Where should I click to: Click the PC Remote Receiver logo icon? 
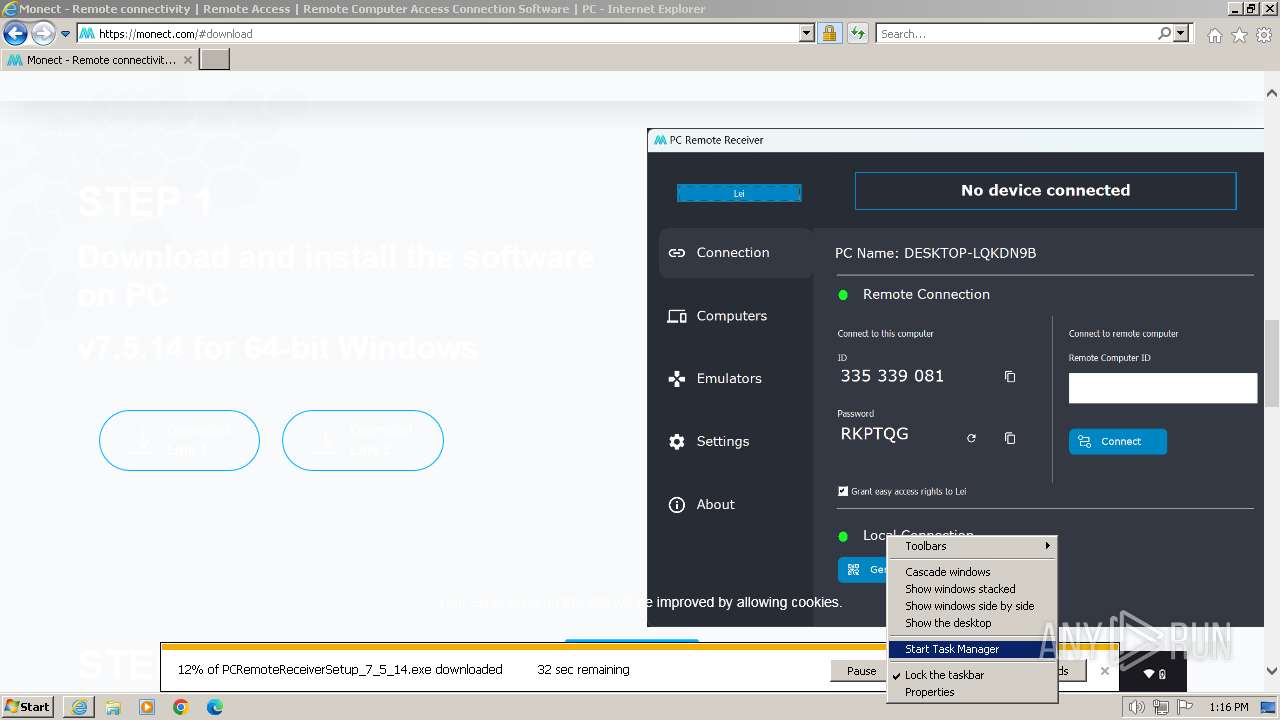point(660,140)
